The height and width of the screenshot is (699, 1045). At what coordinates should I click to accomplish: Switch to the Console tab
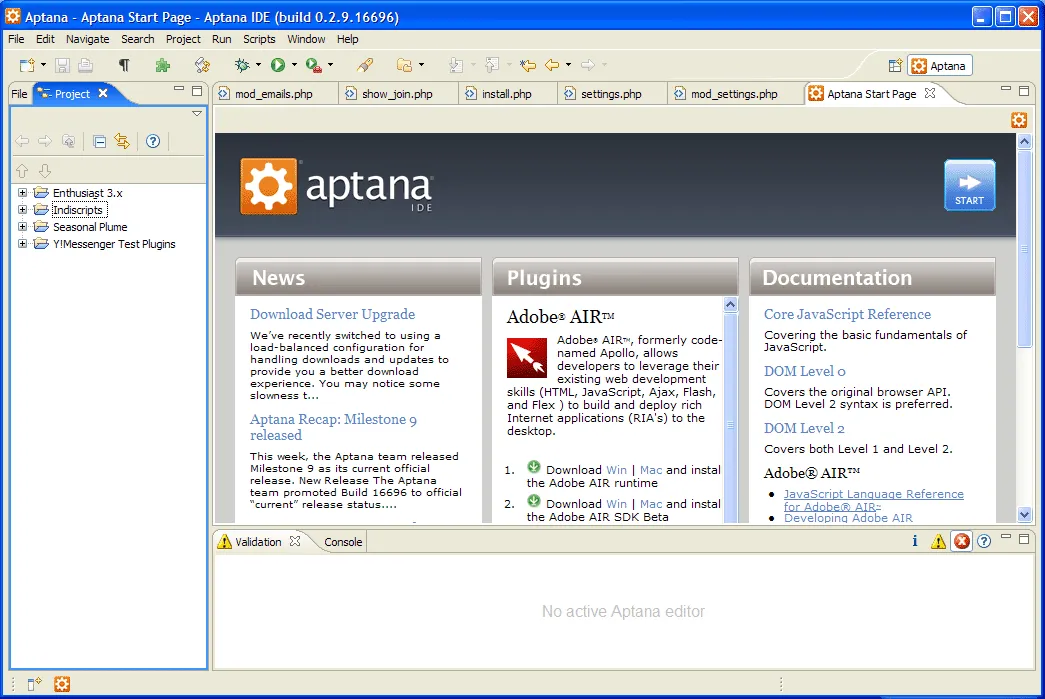coord(344,541)
